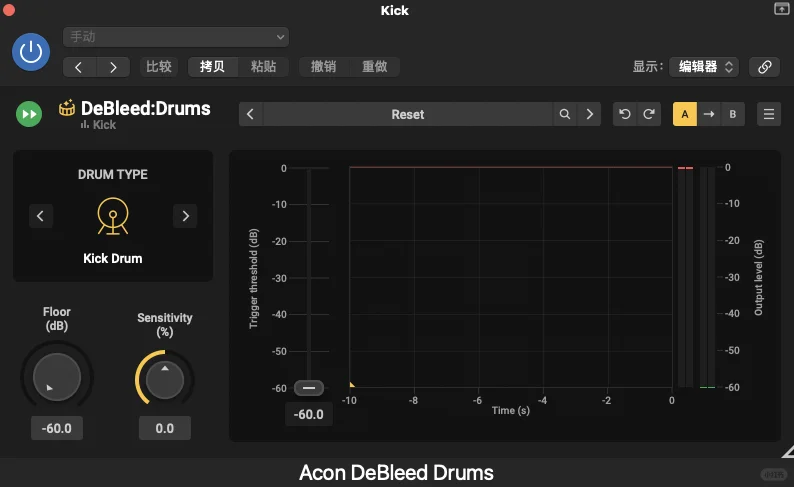The height and width of the screenshot is (487, 794).
Task: Click the 比较 compare button
Action: 159,67
